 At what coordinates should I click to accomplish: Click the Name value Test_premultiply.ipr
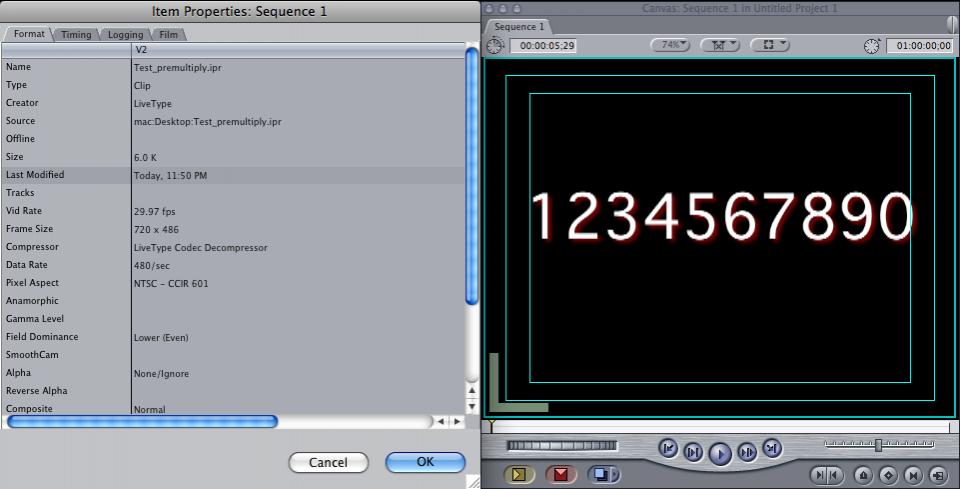[178, 68]
